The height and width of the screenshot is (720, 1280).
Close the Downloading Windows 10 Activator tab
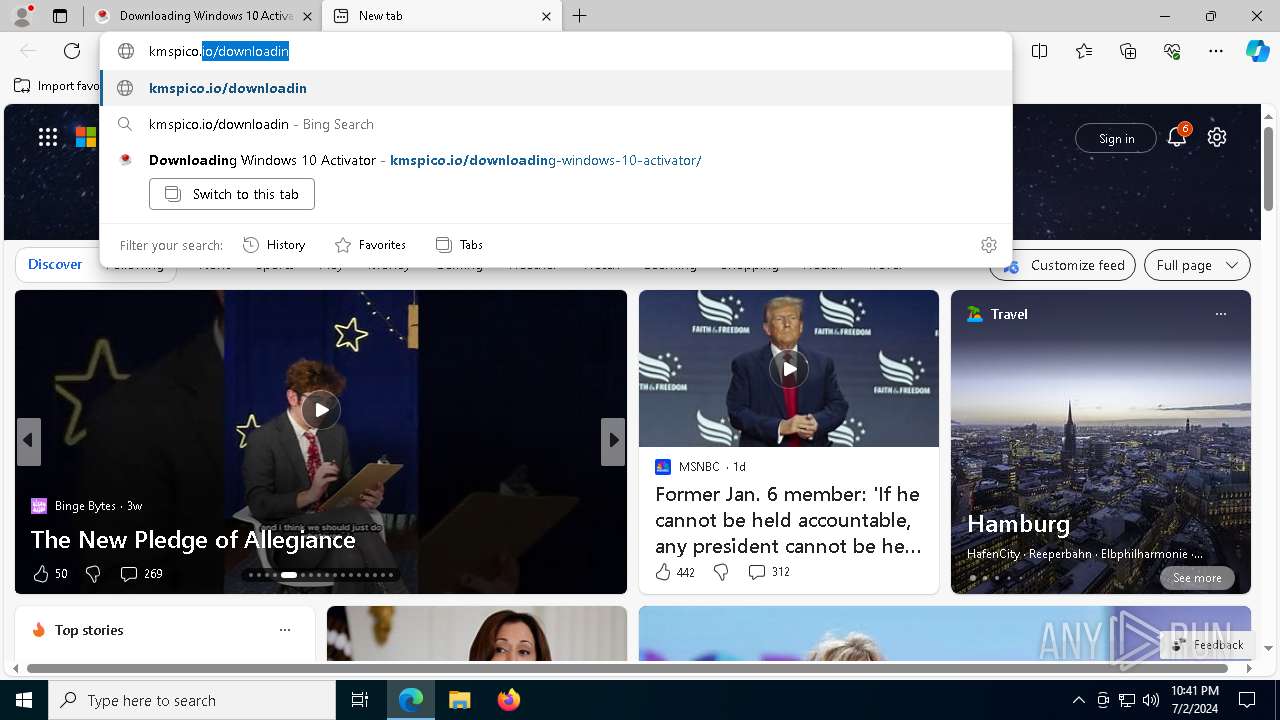pyautogui.click(x=307, y=16)
